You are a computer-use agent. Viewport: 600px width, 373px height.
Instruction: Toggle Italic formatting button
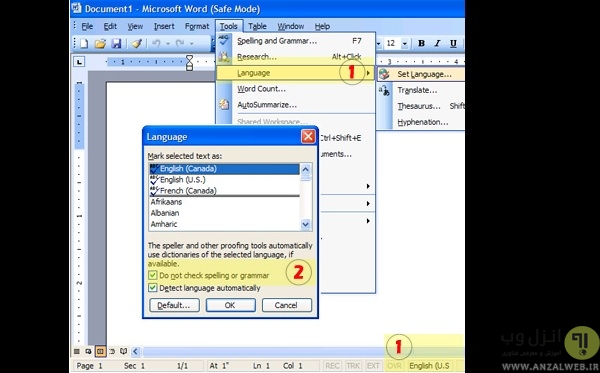[437, 44]
